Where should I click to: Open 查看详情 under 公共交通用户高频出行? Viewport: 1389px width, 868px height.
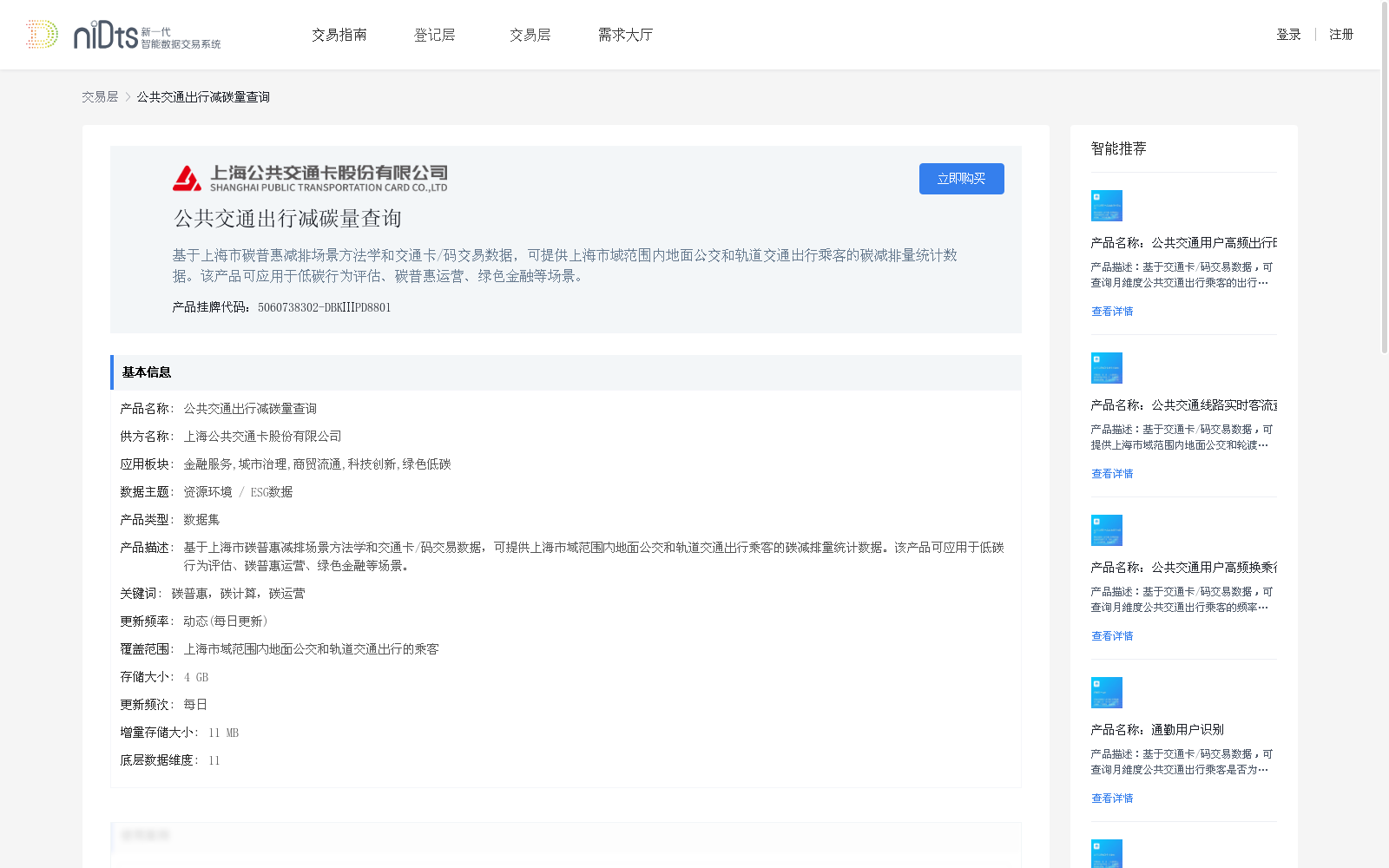tap(1112, 312)
